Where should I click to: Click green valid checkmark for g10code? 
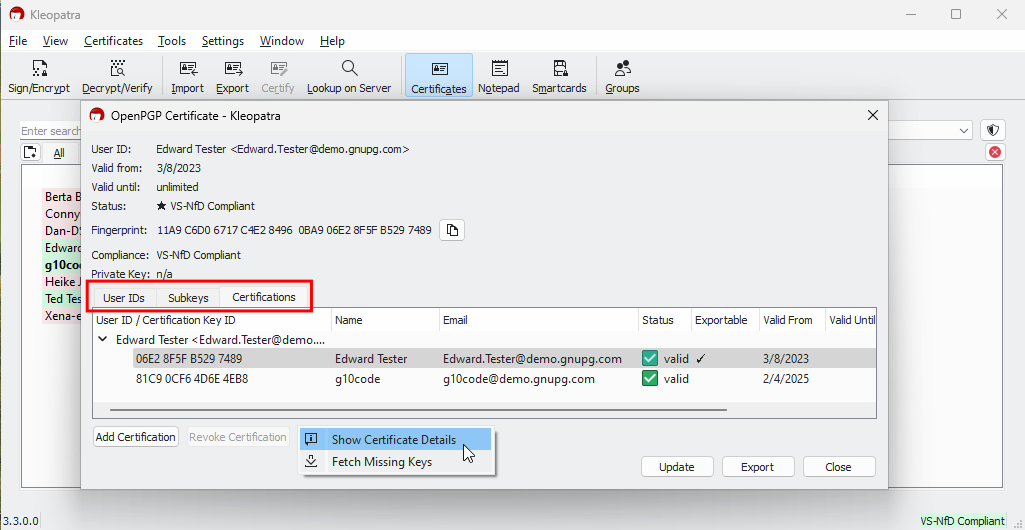(x=650, y=378)
